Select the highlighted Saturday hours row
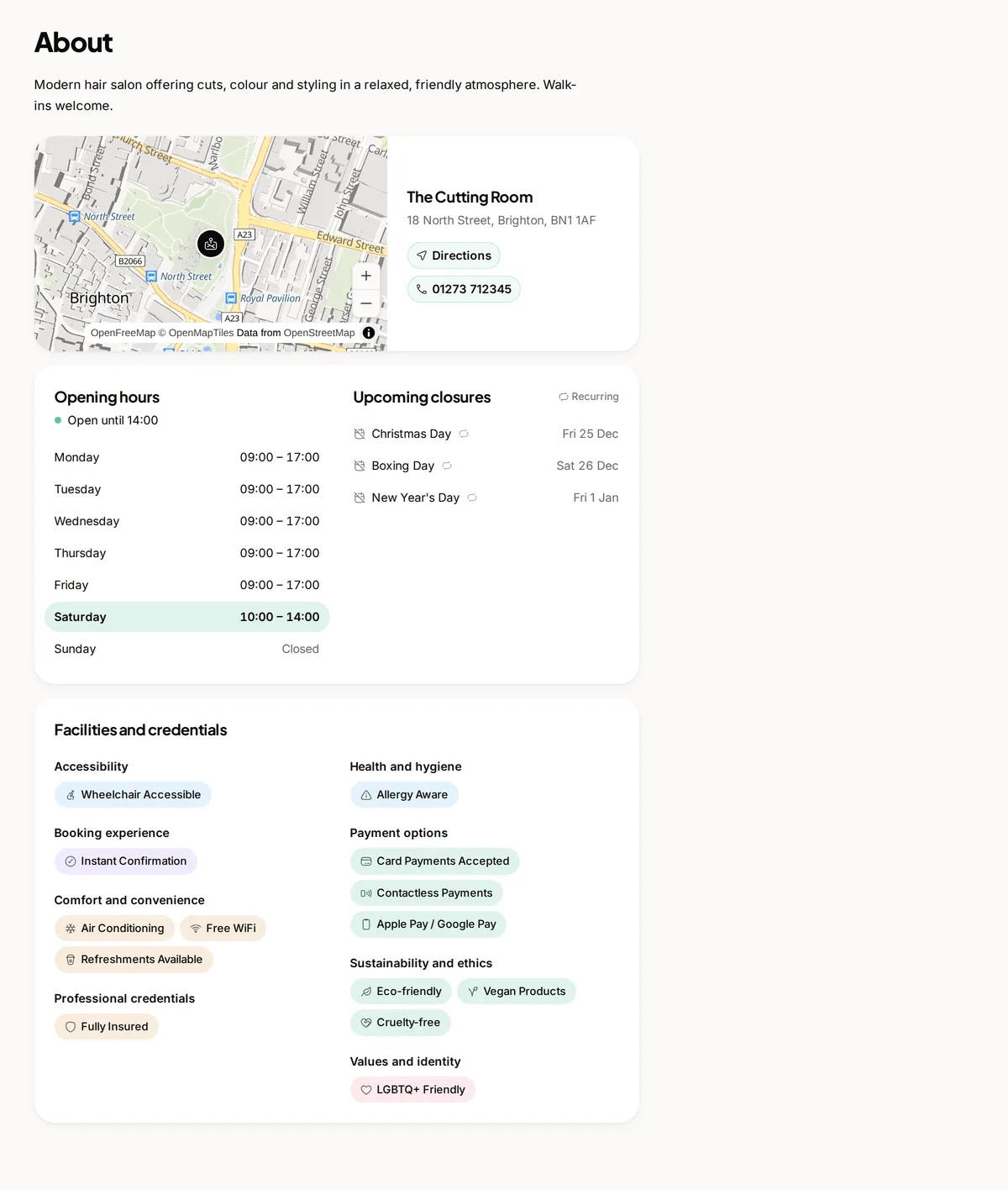Image resolution: width=1008 pixels, height=1190 pixels. click(x=186, y=617)
